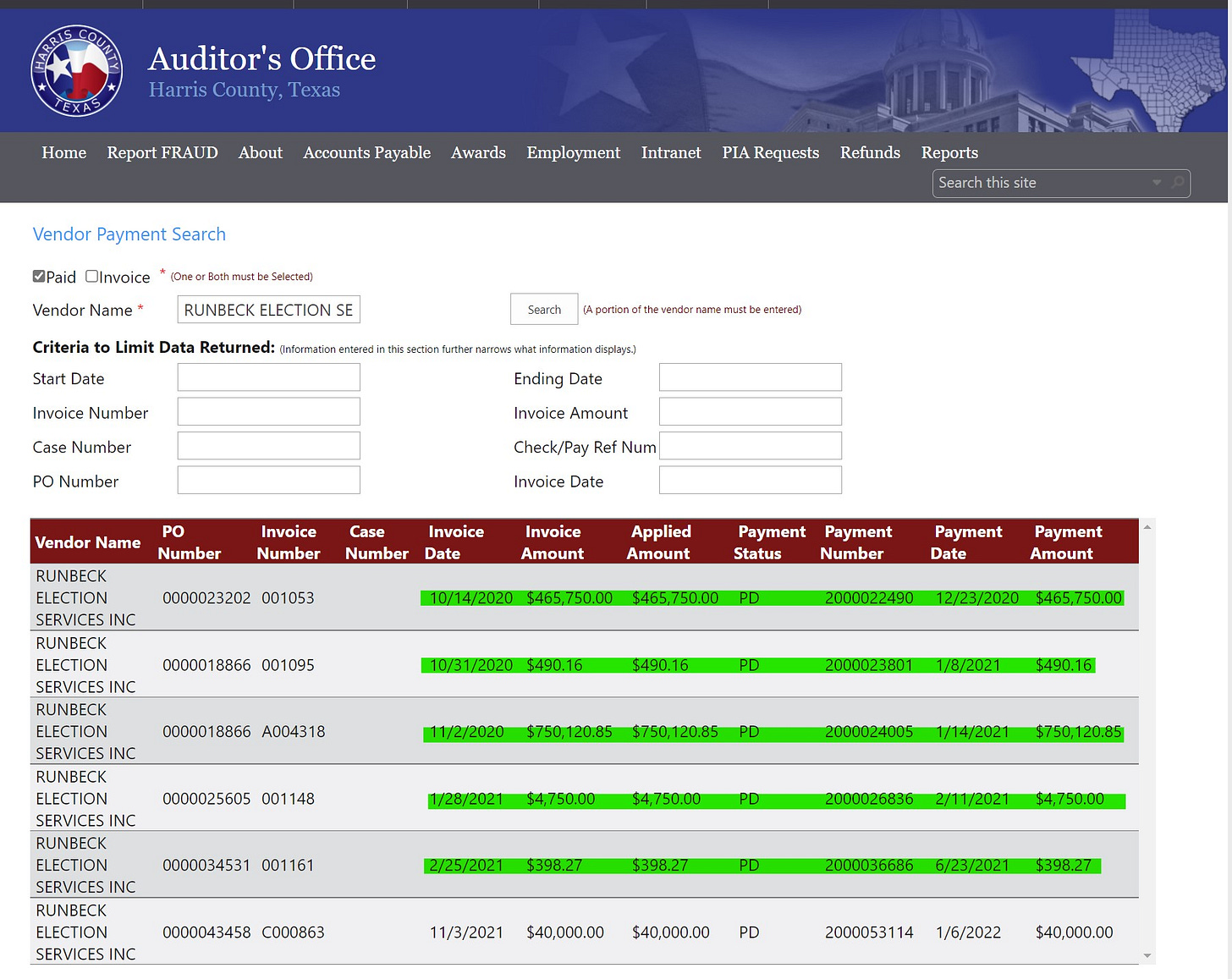1232x979 pixels.
Task: Click the results table scrollbar up arrow
Action: pyautogui.click(x=1147, y=527)
